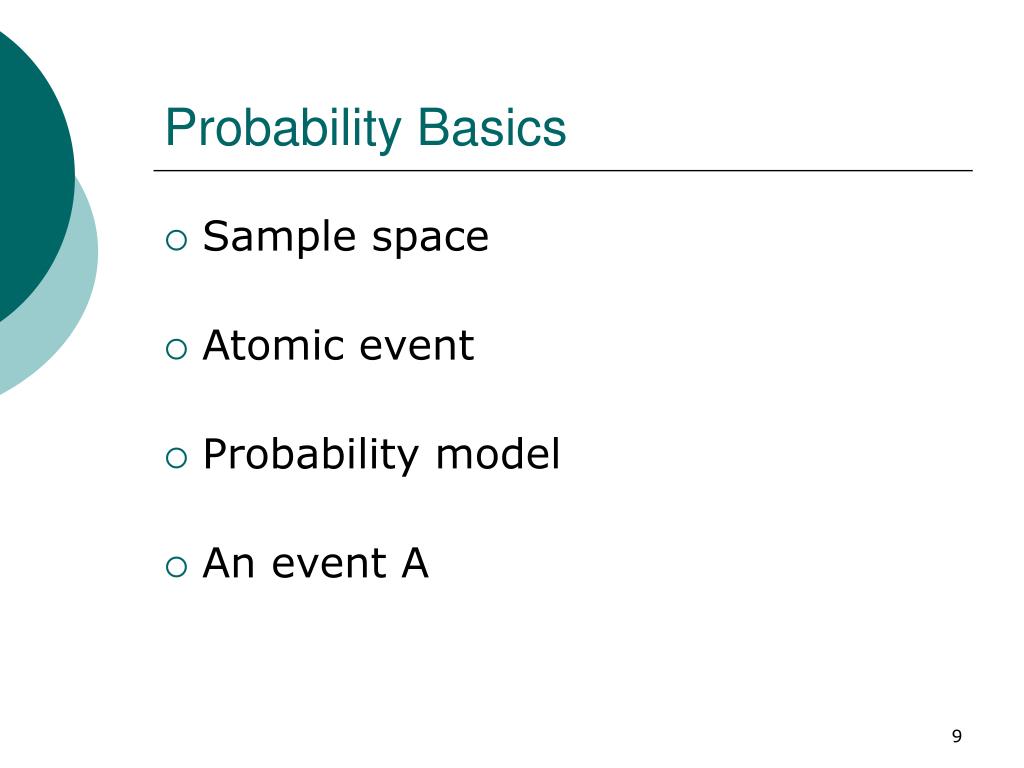Select the Probability Basics slide title
Image resolution: width=1024 pixels, height=768 pixels.
click(365, 129)
